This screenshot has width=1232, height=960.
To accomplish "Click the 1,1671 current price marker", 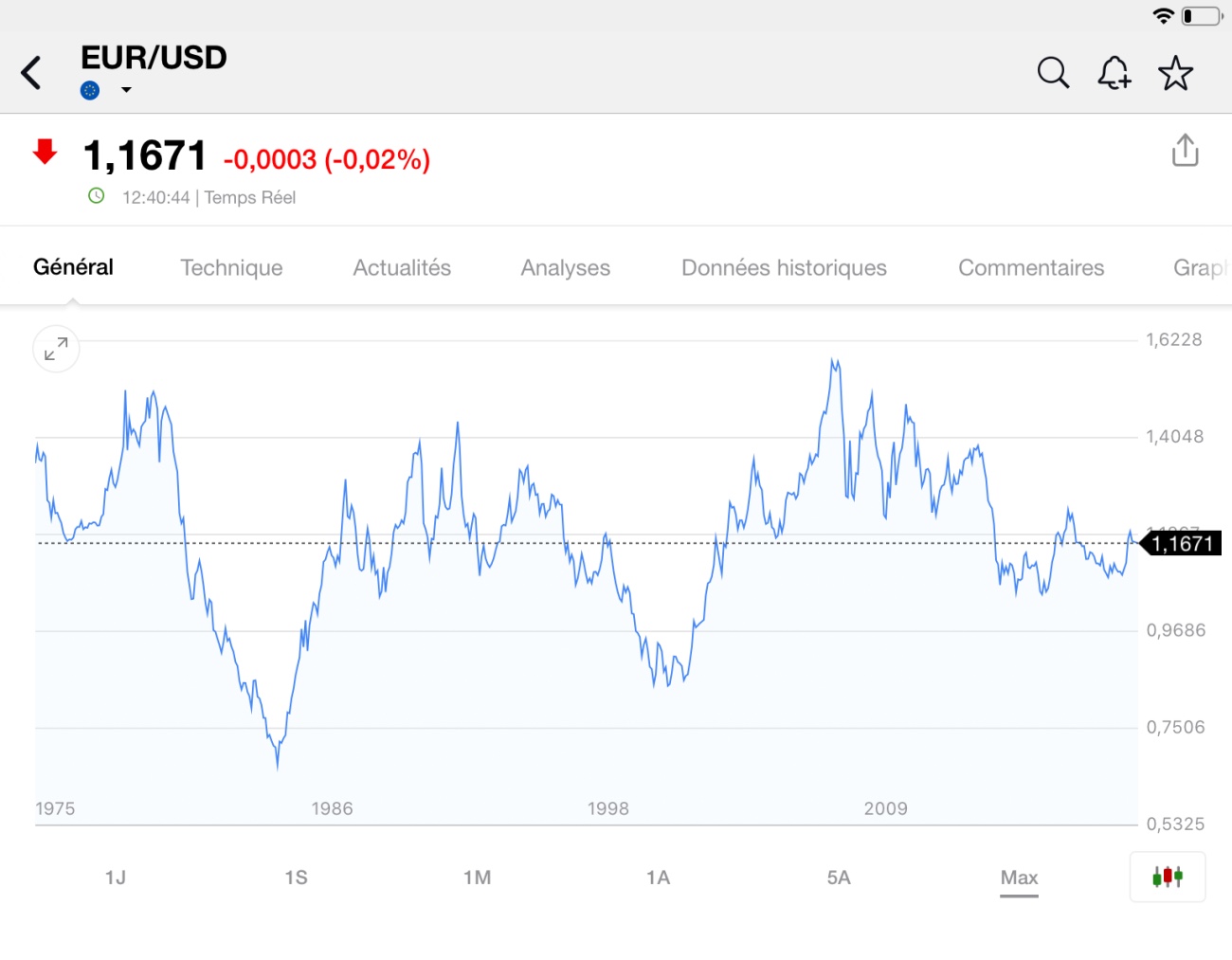I will (x=1182, y=544).
